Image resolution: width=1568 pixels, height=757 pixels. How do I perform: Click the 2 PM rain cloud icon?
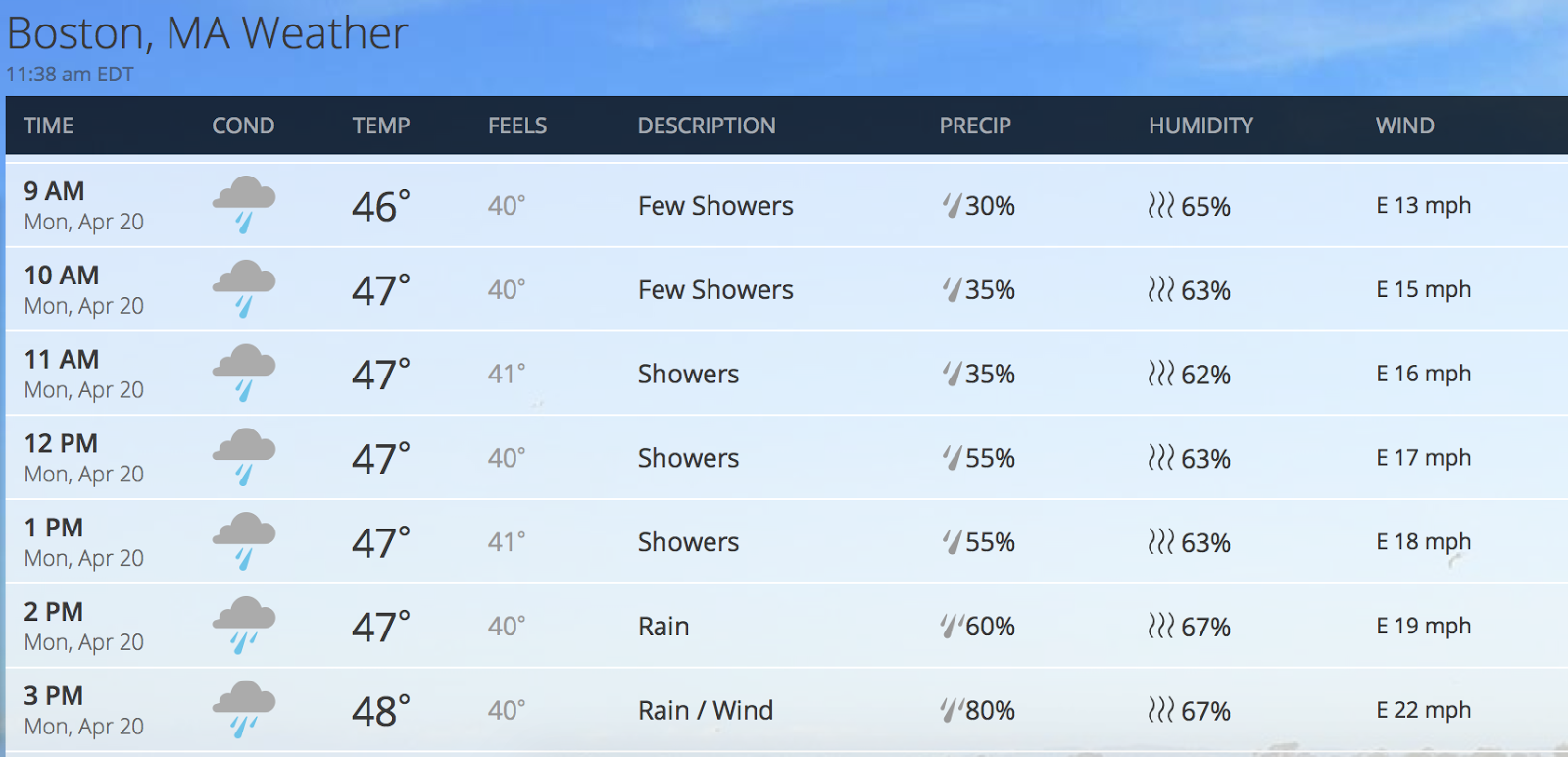coord(244,625)
